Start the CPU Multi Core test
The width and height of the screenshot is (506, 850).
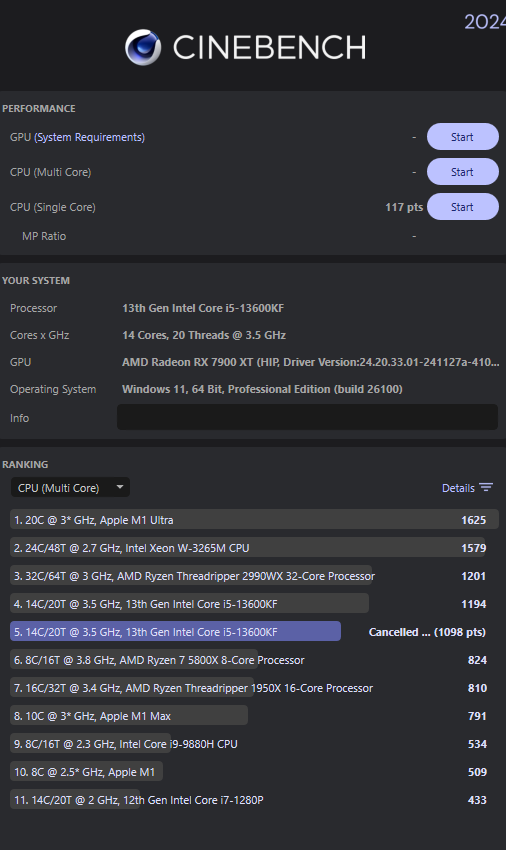pyautogui.click(x=463, y=172)
